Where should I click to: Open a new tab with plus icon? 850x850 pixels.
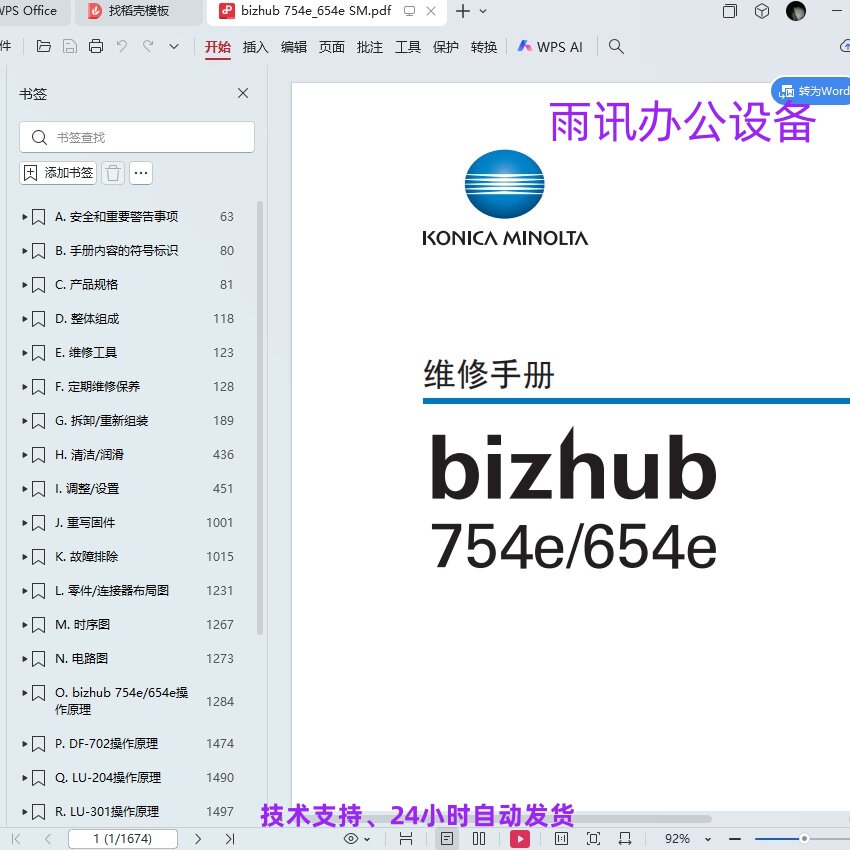[463, 11]
